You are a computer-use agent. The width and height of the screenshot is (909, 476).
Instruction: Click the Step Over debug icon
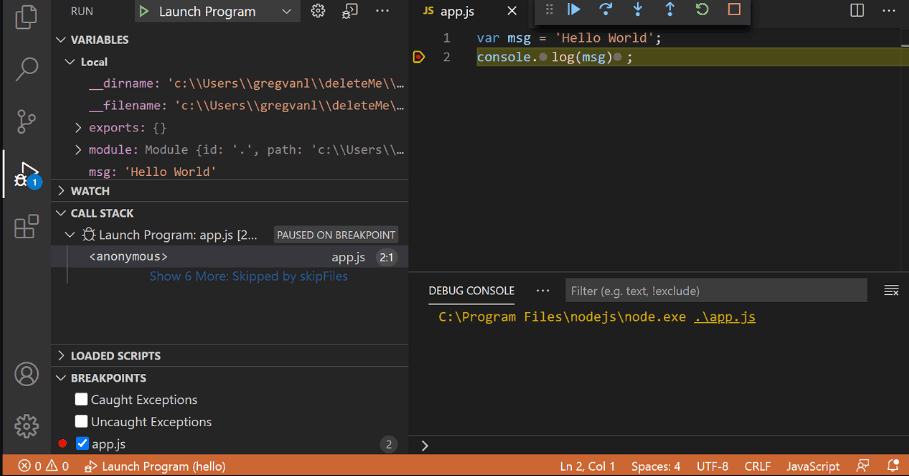point(606,10)
